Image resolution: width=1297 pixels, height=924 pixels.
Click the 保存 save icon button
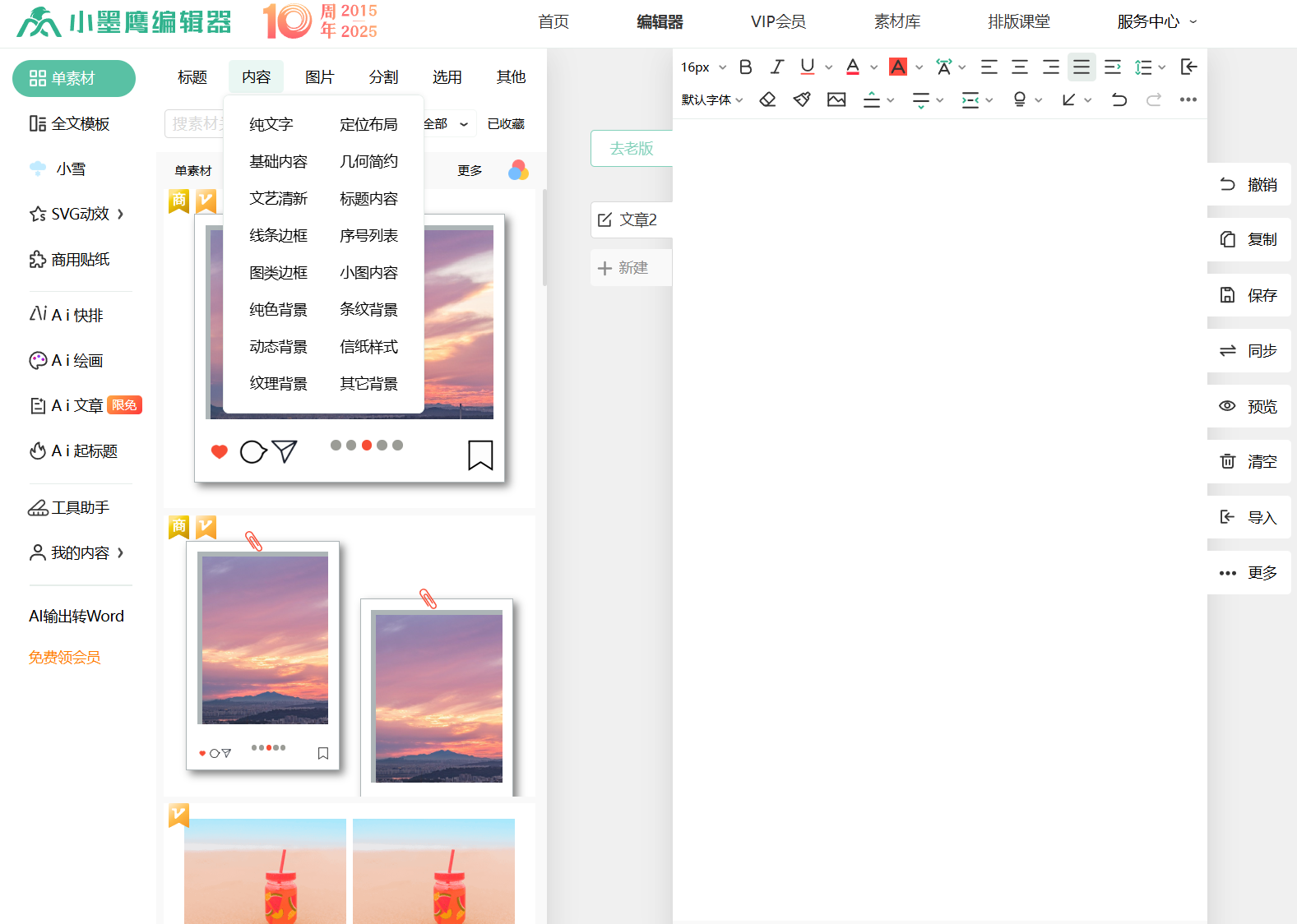(x=1248, y=295)
